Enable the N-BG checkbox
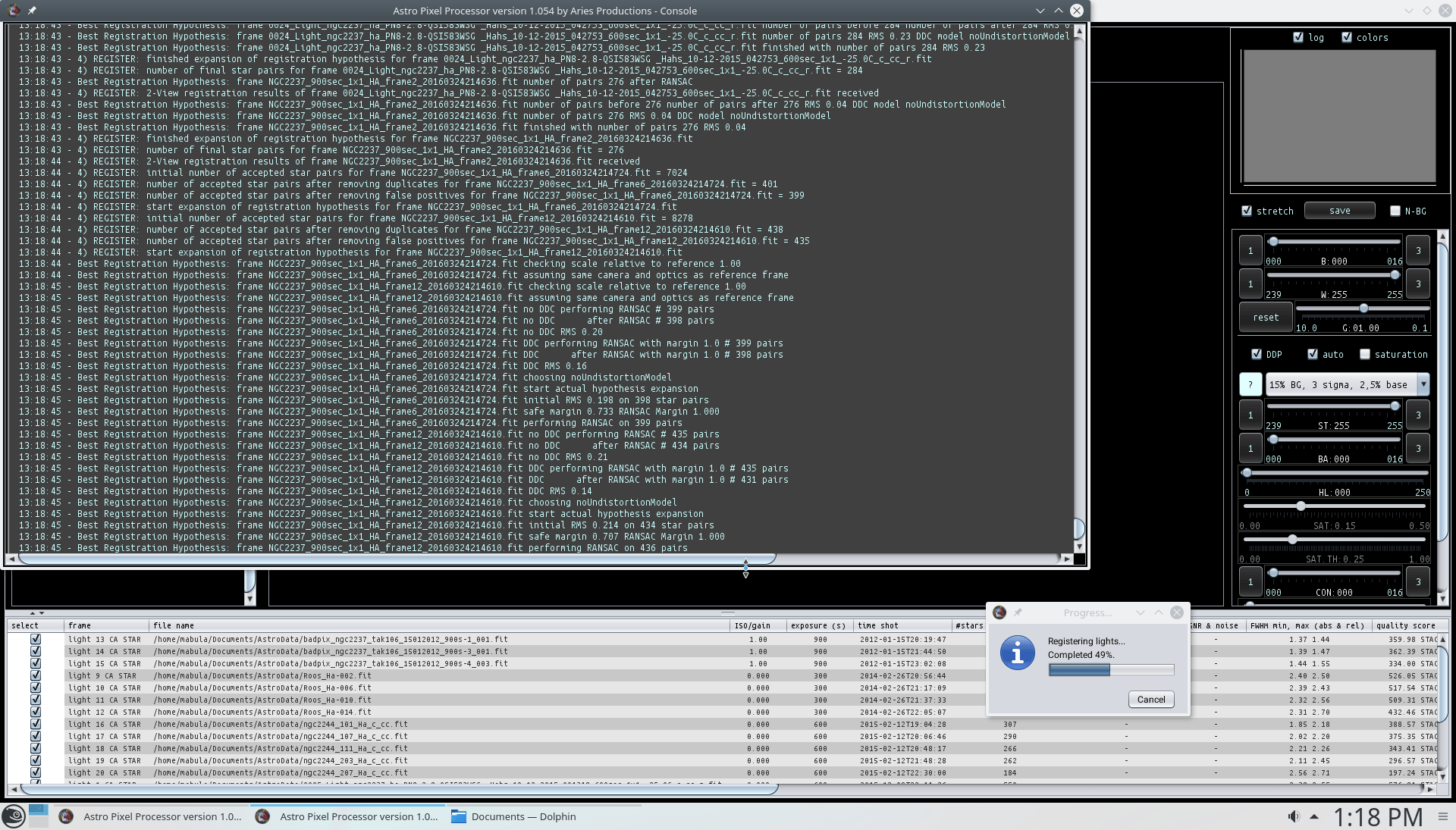Viewport: 1456px width, 830px height. coord(1395,211)
